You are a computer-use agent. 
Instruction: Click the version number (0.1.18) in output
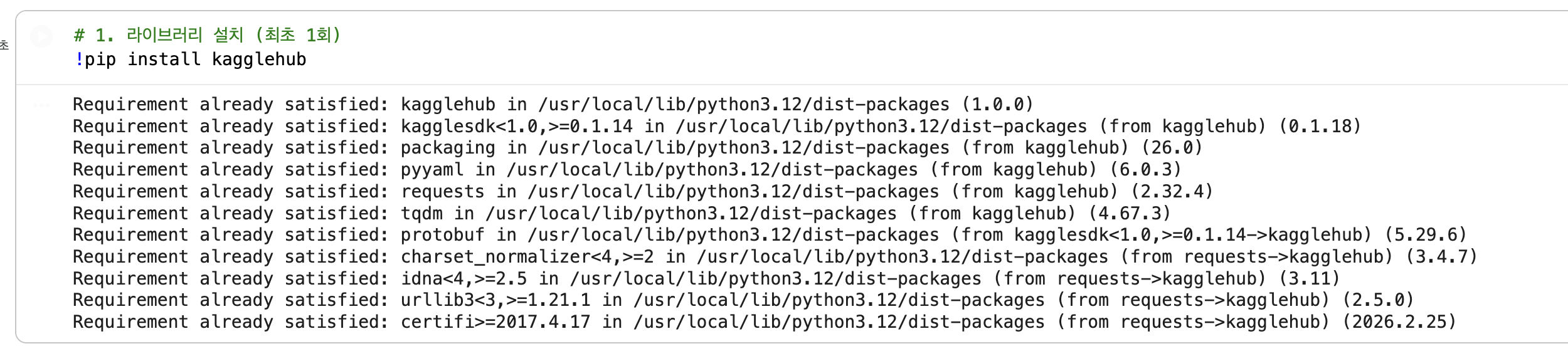tap(1320, 126)
